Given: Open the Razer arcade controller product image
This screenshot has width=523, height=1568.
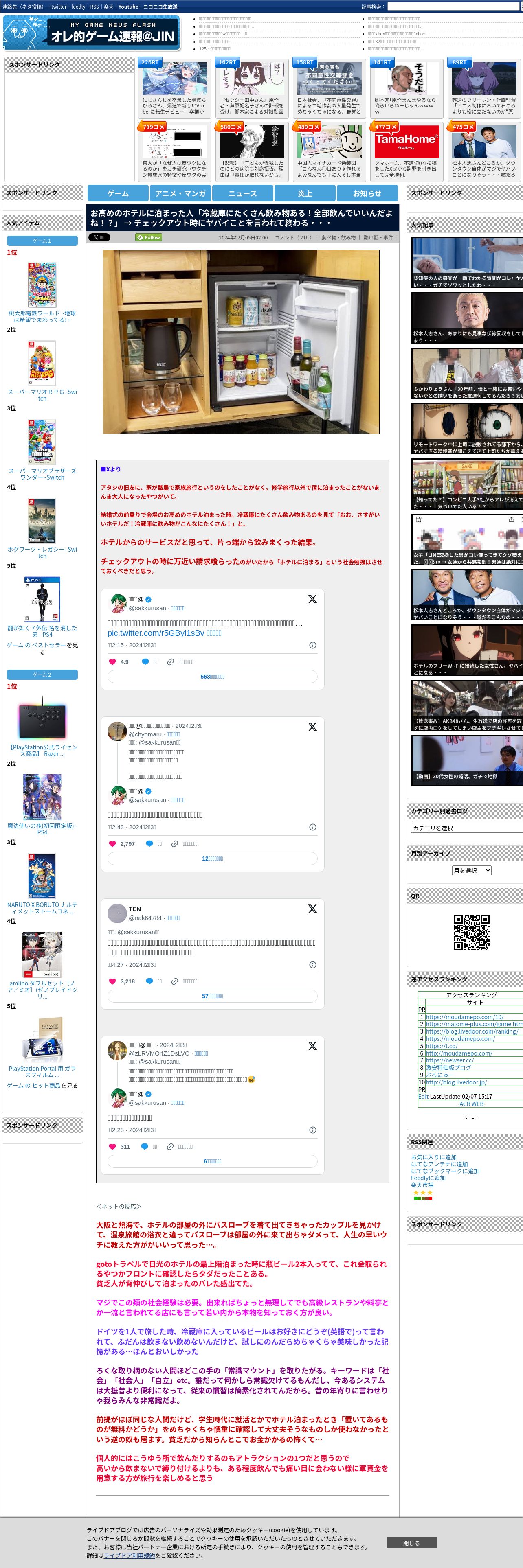Looking at the screenshot, I should 42,719.
